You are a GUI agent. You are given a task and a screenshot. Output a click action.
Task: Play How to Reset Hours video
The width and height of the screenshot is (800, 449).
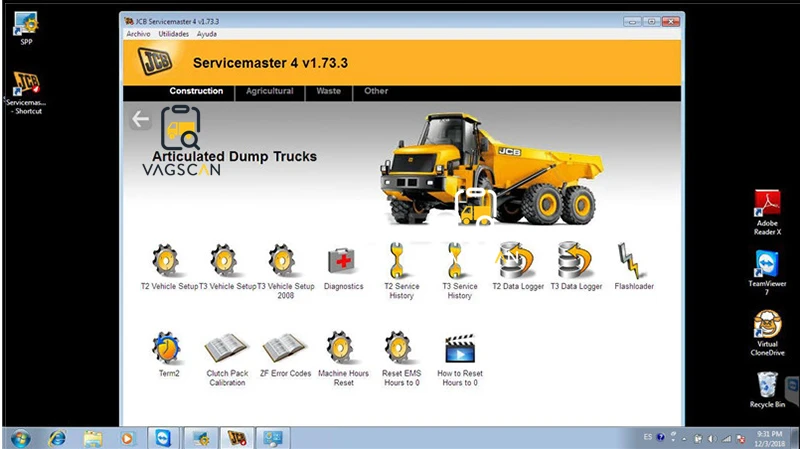[x=460, y=349]
